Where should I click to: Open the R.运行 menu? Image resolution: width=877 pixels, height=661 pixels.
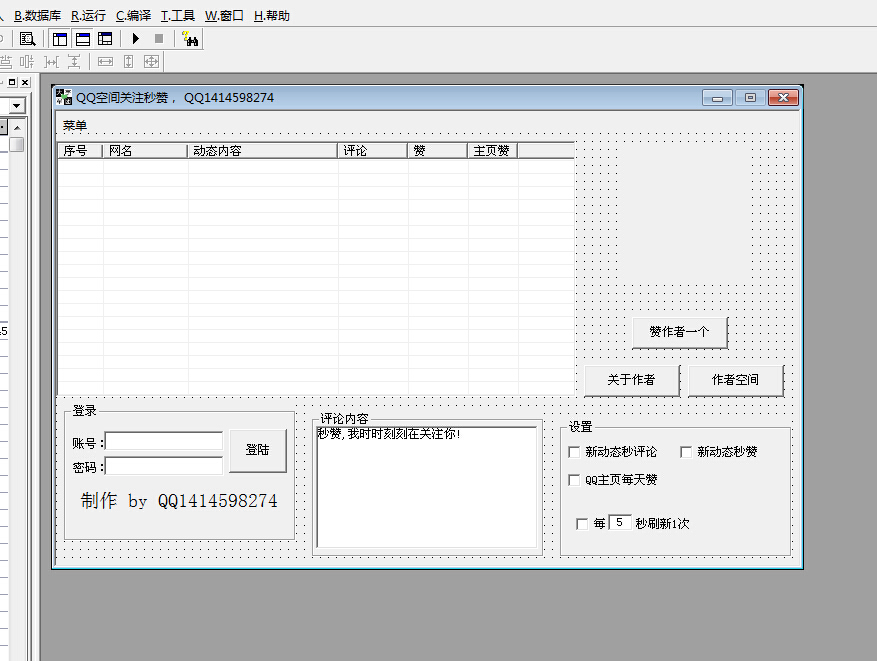(x=88, y=16)
